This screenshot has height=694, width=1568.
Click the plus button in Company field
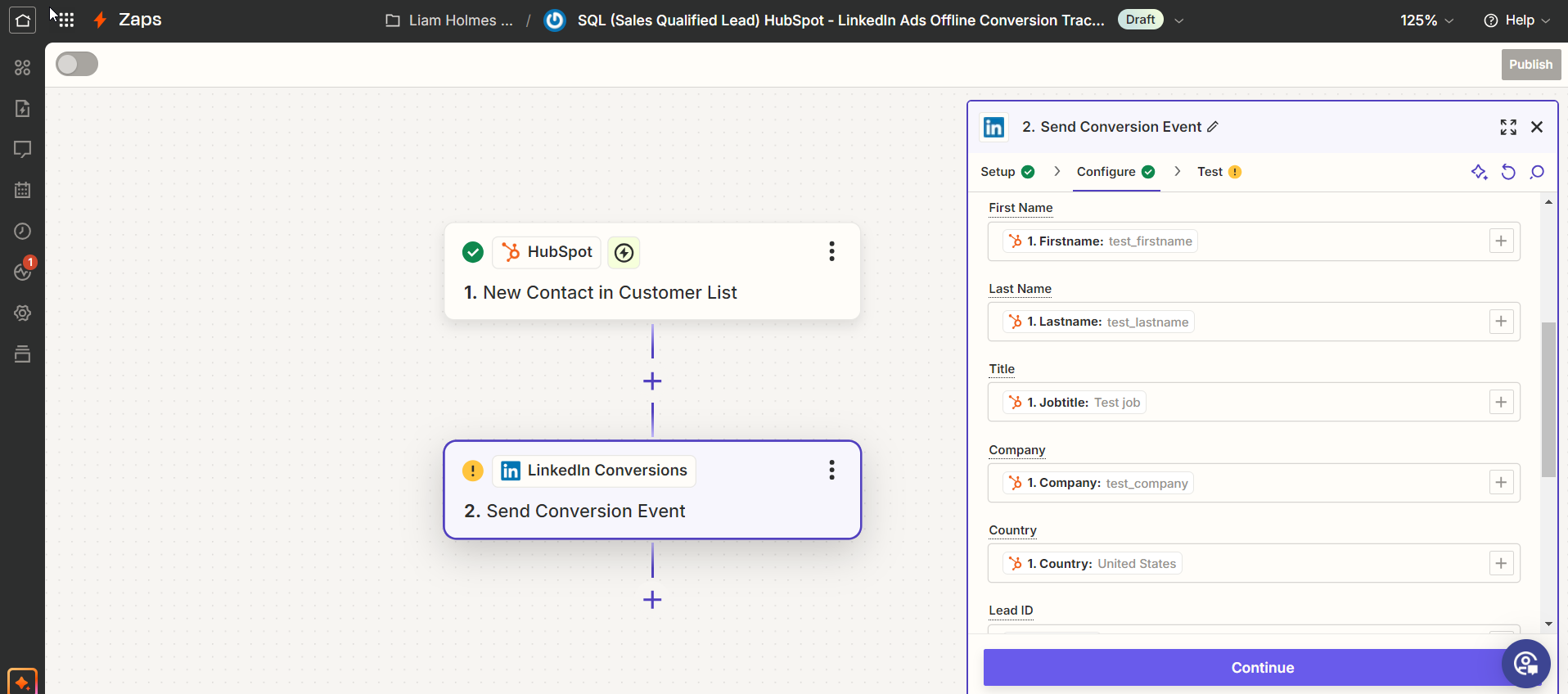(x=1501, y=482)
